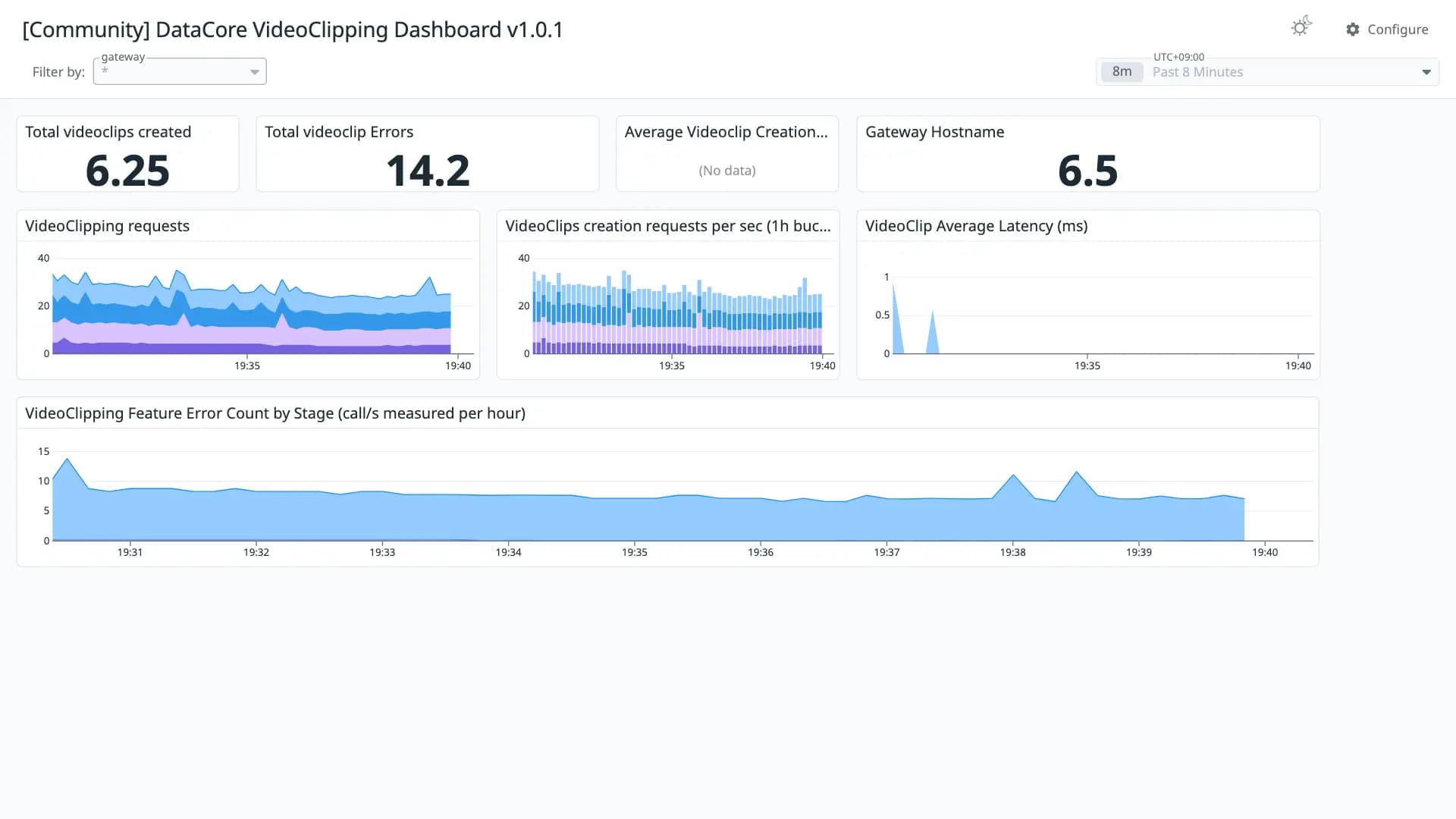Click the 6.25 videoclips created value

[x=127, y=171]
